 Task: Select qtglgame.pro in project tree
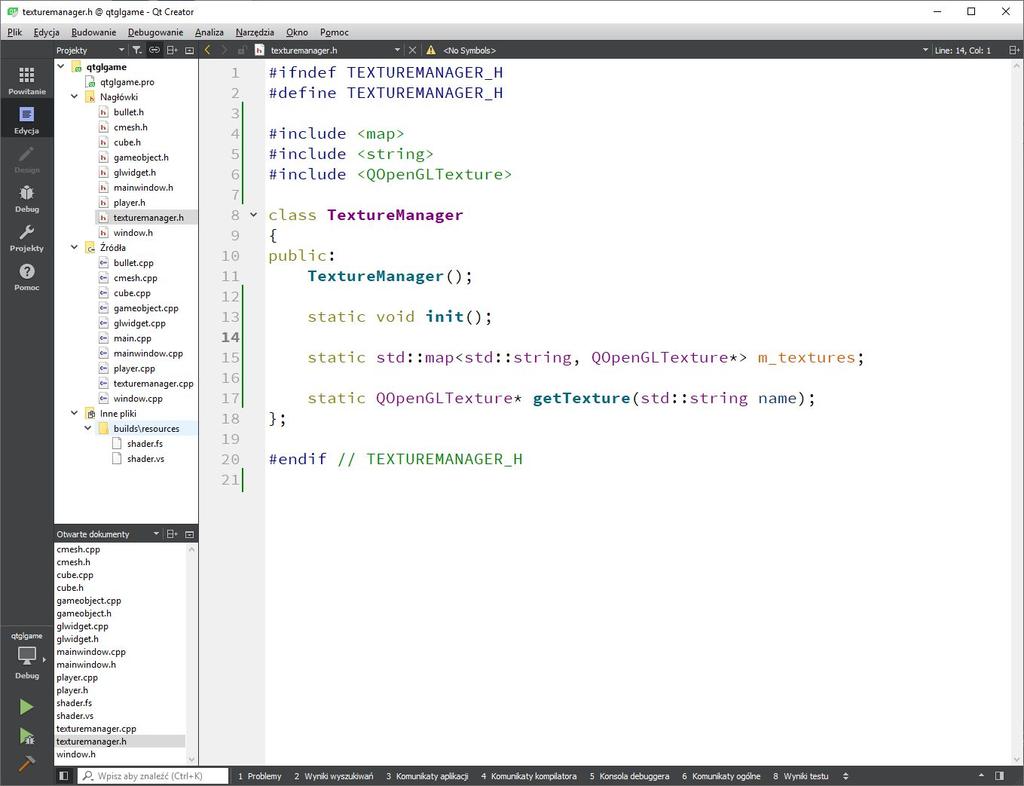pos(127,82)
